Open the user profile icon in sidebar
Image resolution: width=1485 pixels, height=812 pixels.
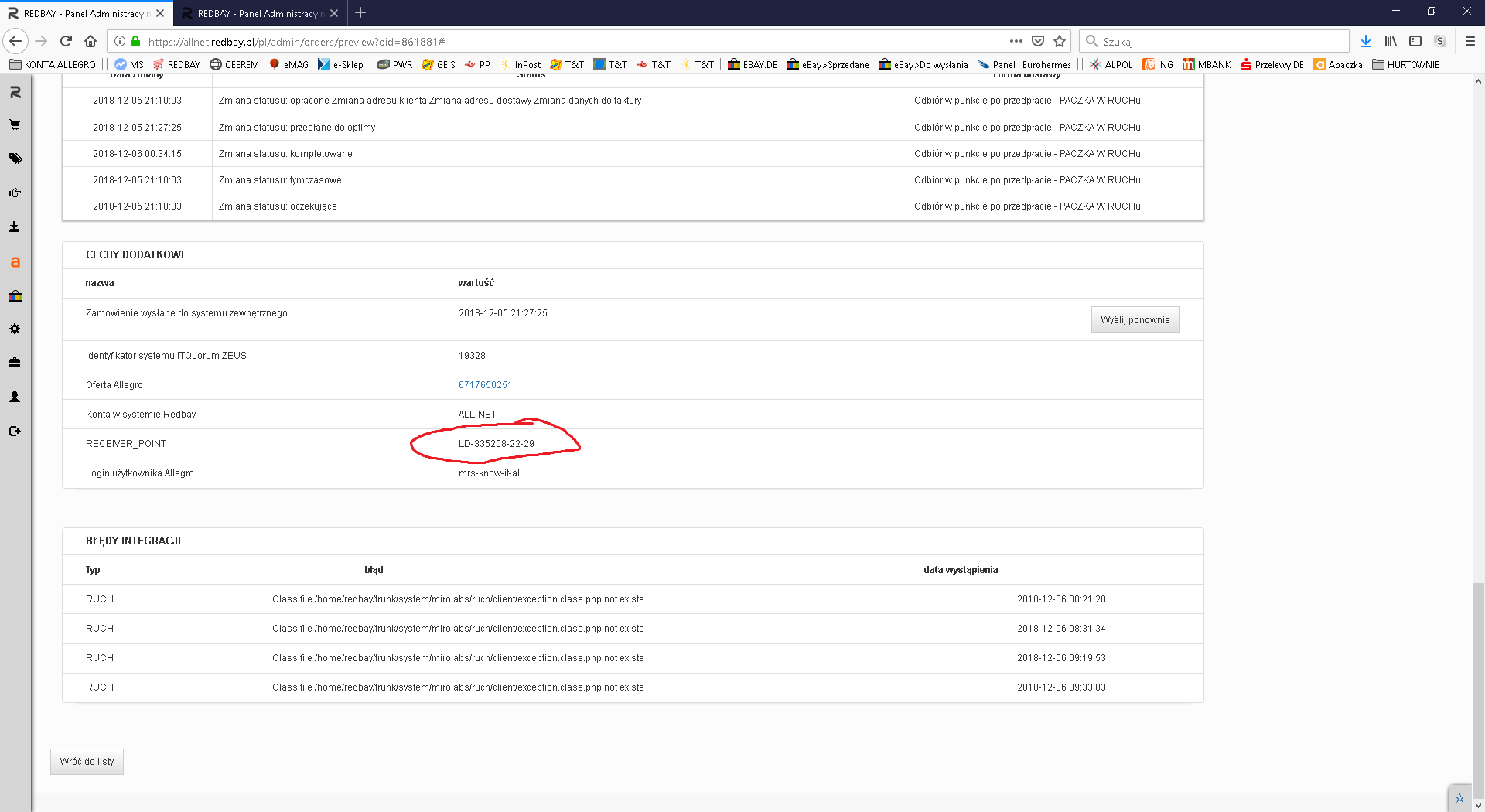(15, 397)
